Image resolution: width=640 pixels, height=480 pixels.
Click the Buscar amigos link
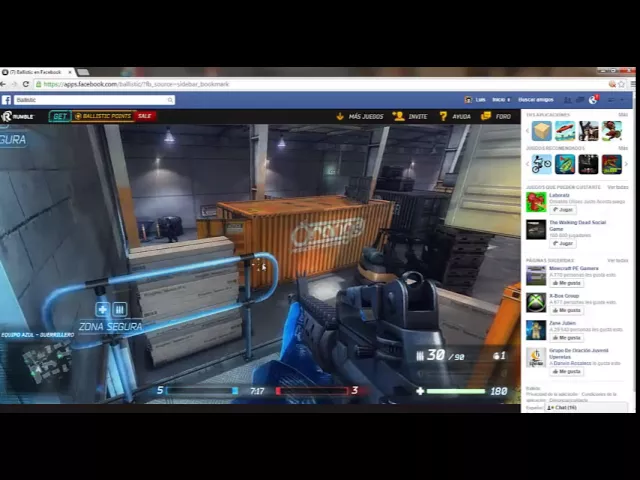536,100
